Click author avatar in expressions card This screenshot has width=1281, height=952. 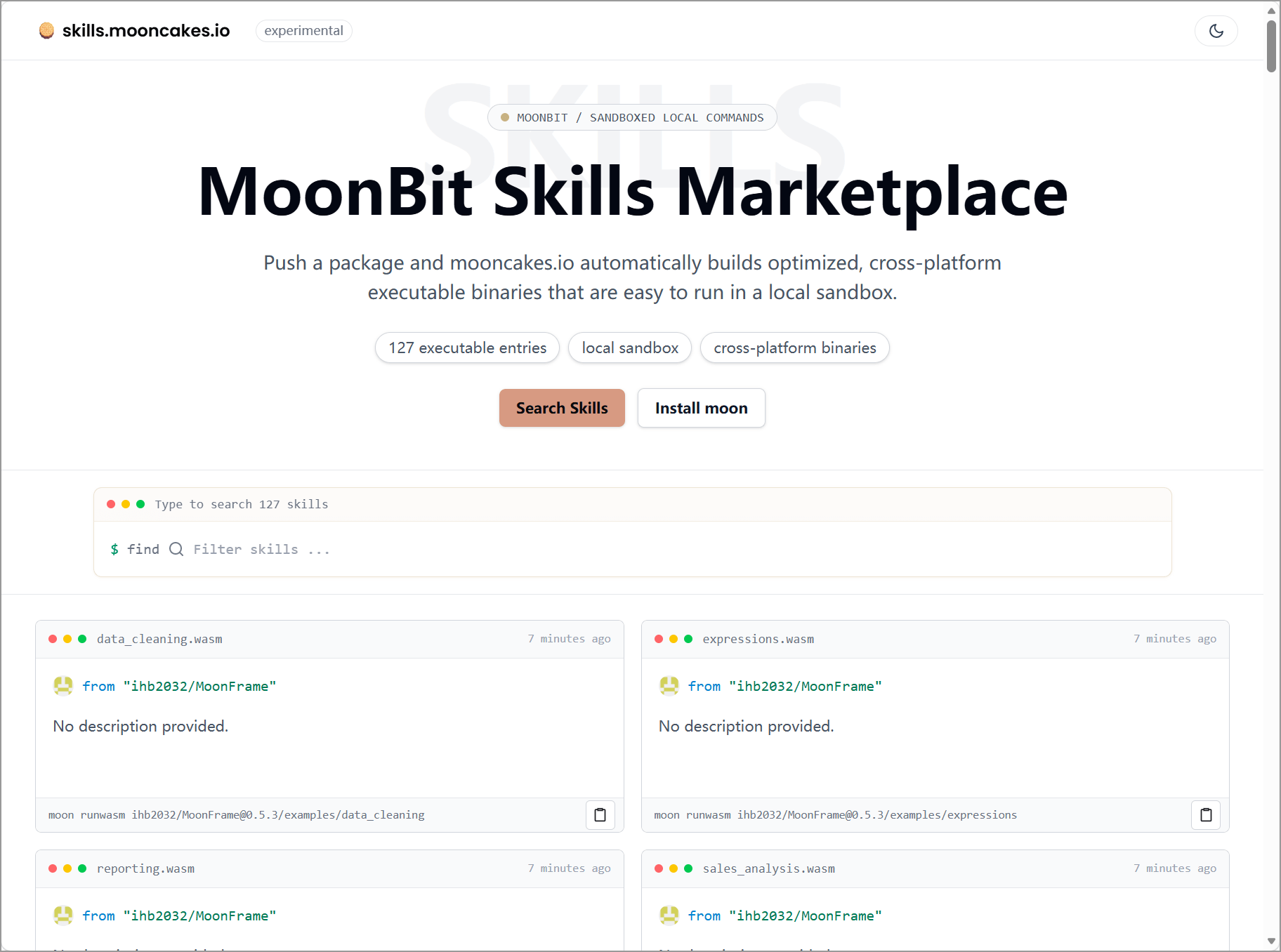(669, 685)
